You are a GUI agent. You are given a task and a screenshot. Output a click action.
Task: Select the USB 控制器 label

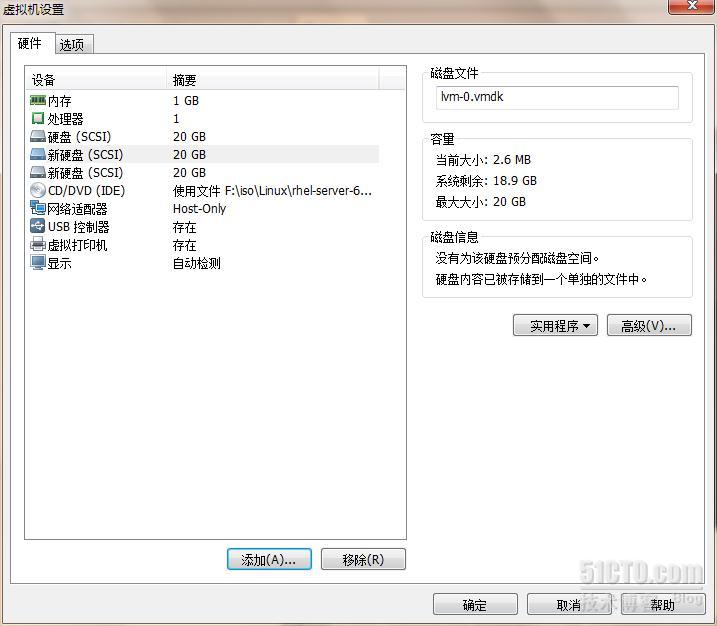pyautogui.click(x=79, y=227)
